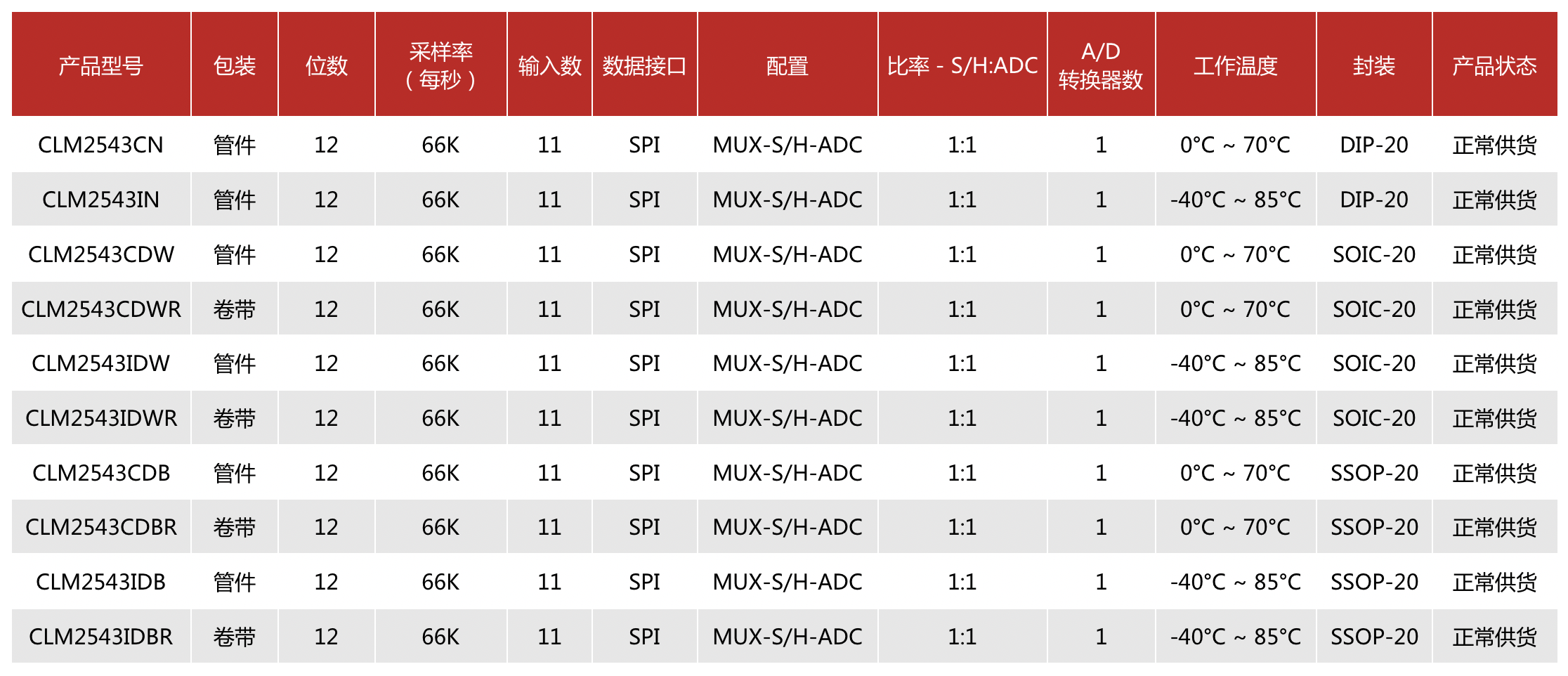
Task: Click the 数据接口 column header
Action: pos(644,65)
